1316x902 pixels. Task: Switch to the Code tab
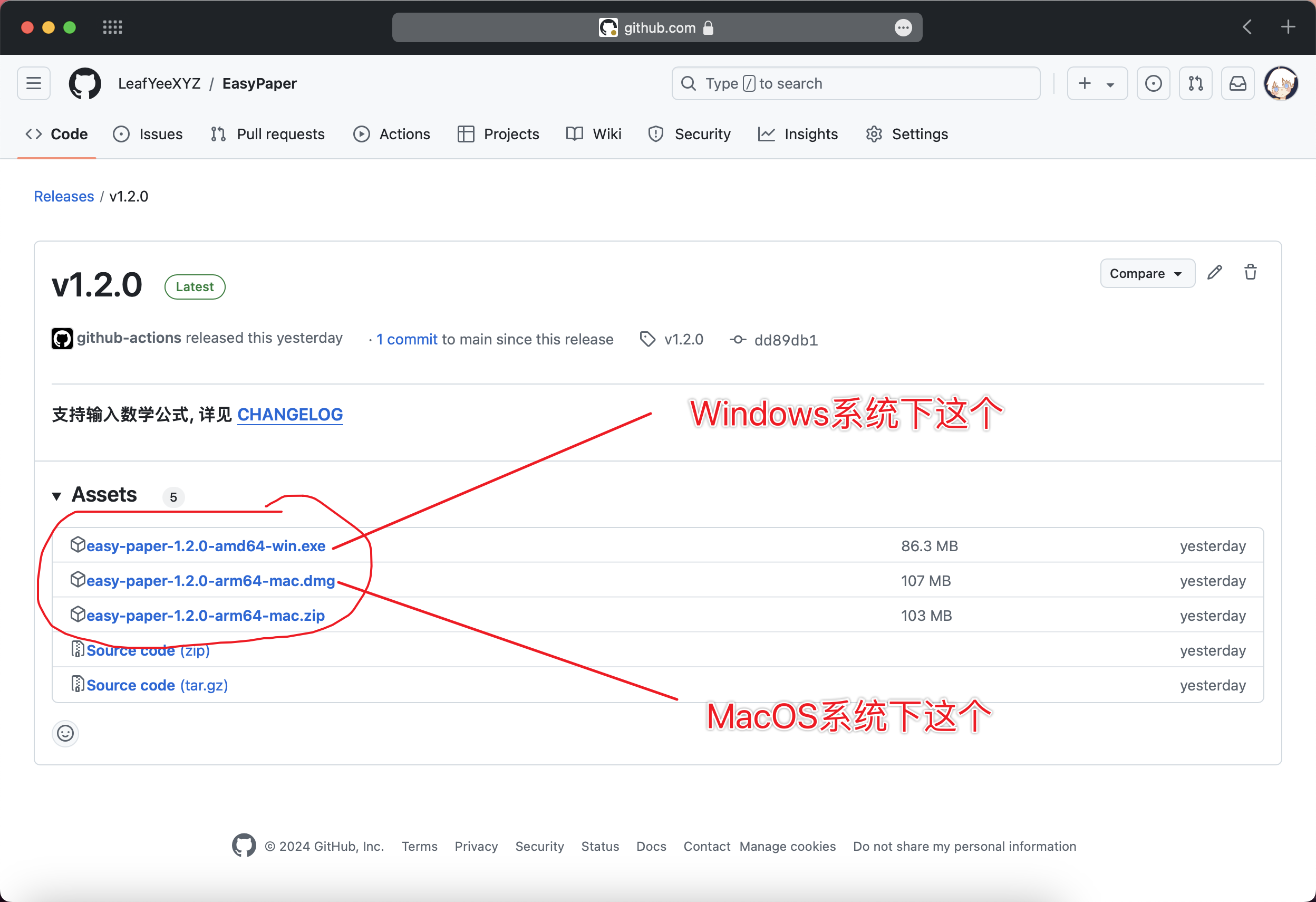coord(56,135)
